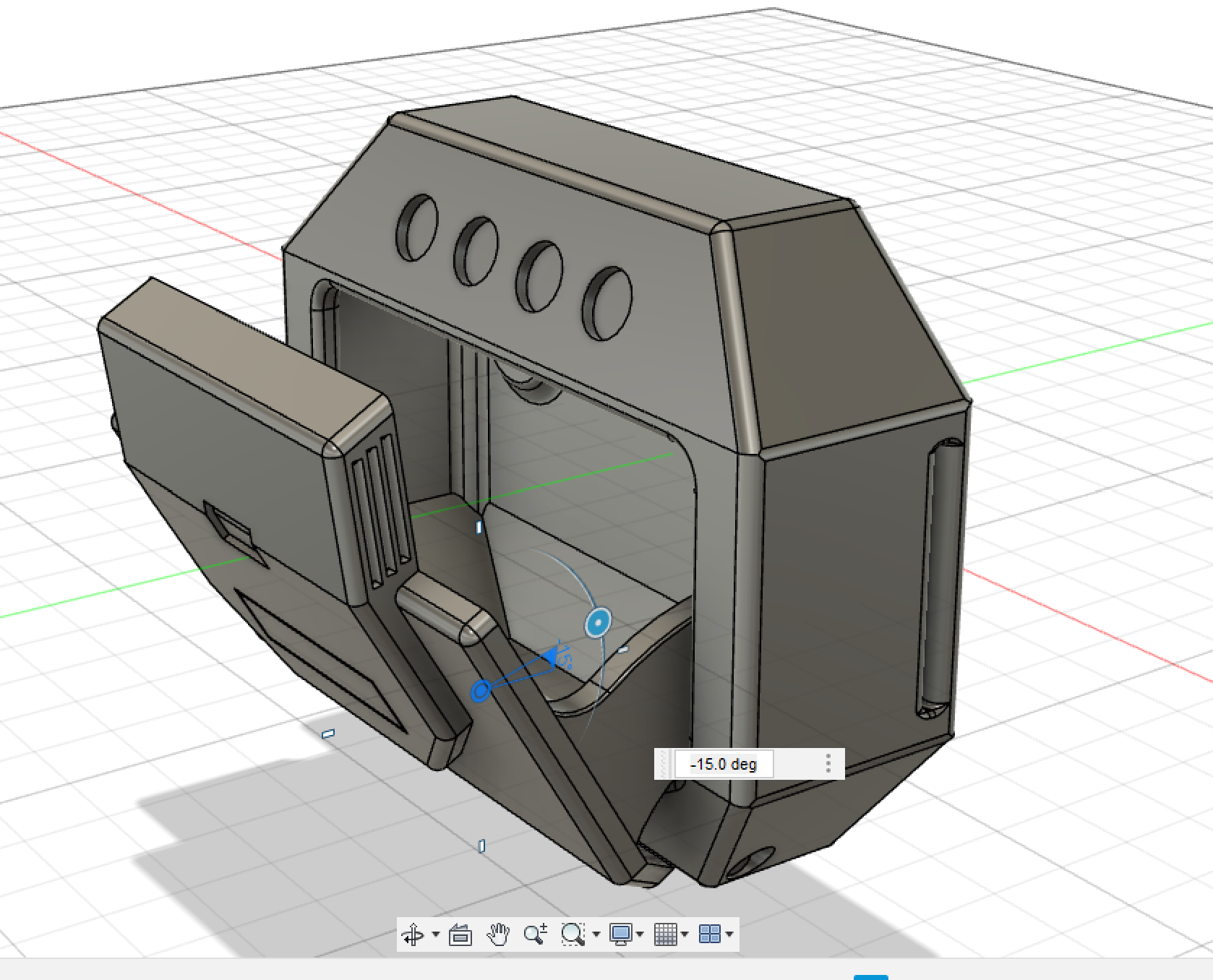Viewport: 1213px width, 980px height.
Task: Open the three-dot menu beside angle field
Action: [828, 764]
